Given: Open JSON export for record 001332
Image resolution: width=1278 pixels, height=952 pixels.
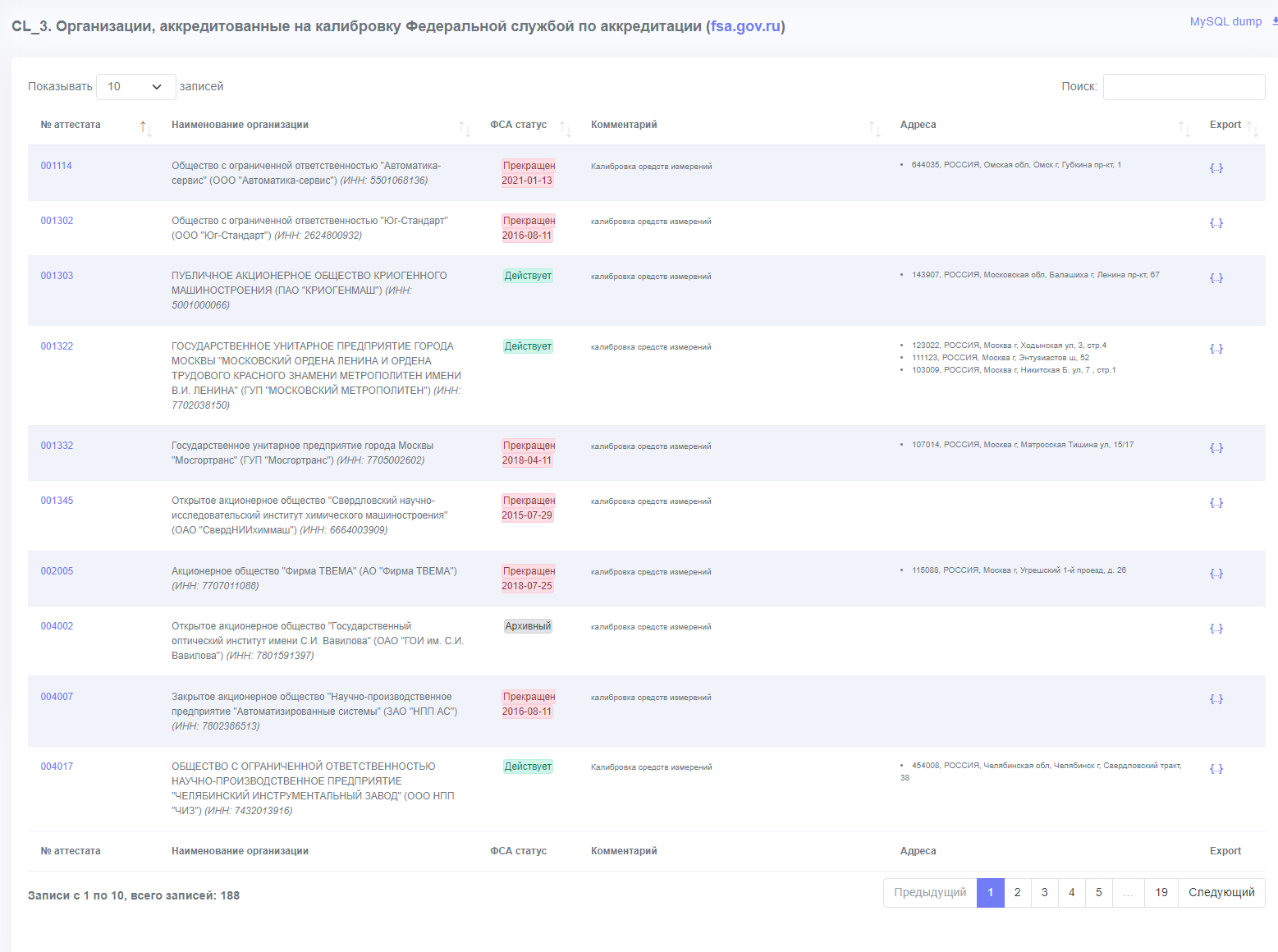Looking at the screenshot, I should [1216, 447].
